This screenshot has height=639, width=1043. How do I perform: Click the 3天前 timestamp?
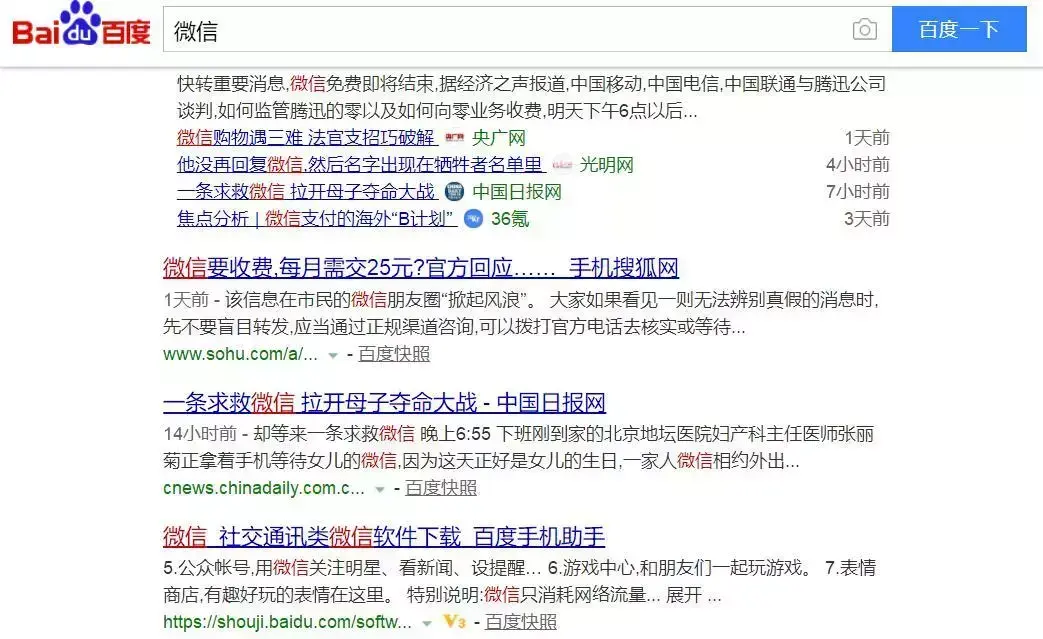coord(867,219)
